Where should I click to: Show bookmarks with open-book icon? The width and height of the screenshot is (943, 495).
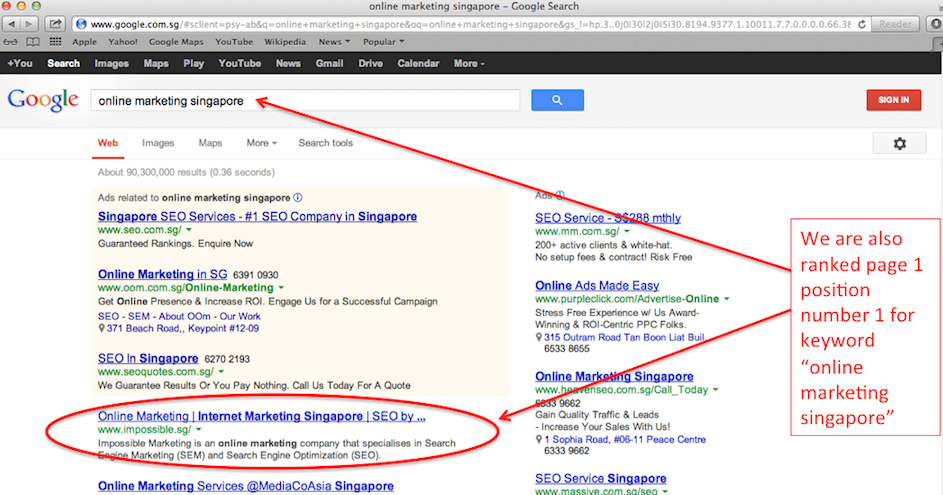click(x=33, y=42)
